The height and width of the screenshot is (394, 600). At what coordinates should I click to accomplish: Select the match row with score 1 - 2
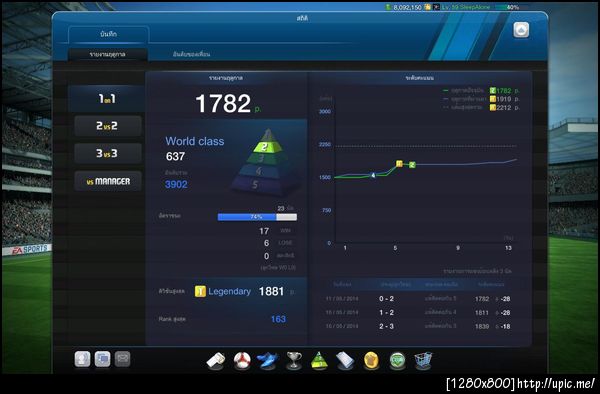tap(419, 313)
